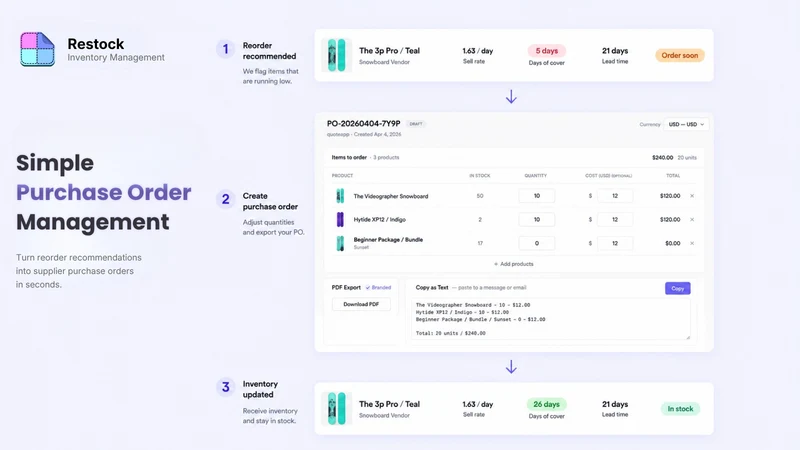This screenshot has height=450, width=800.
Task: Edit quantity field for Hytide XP12 / Indigo
Action: coord(536,219)
